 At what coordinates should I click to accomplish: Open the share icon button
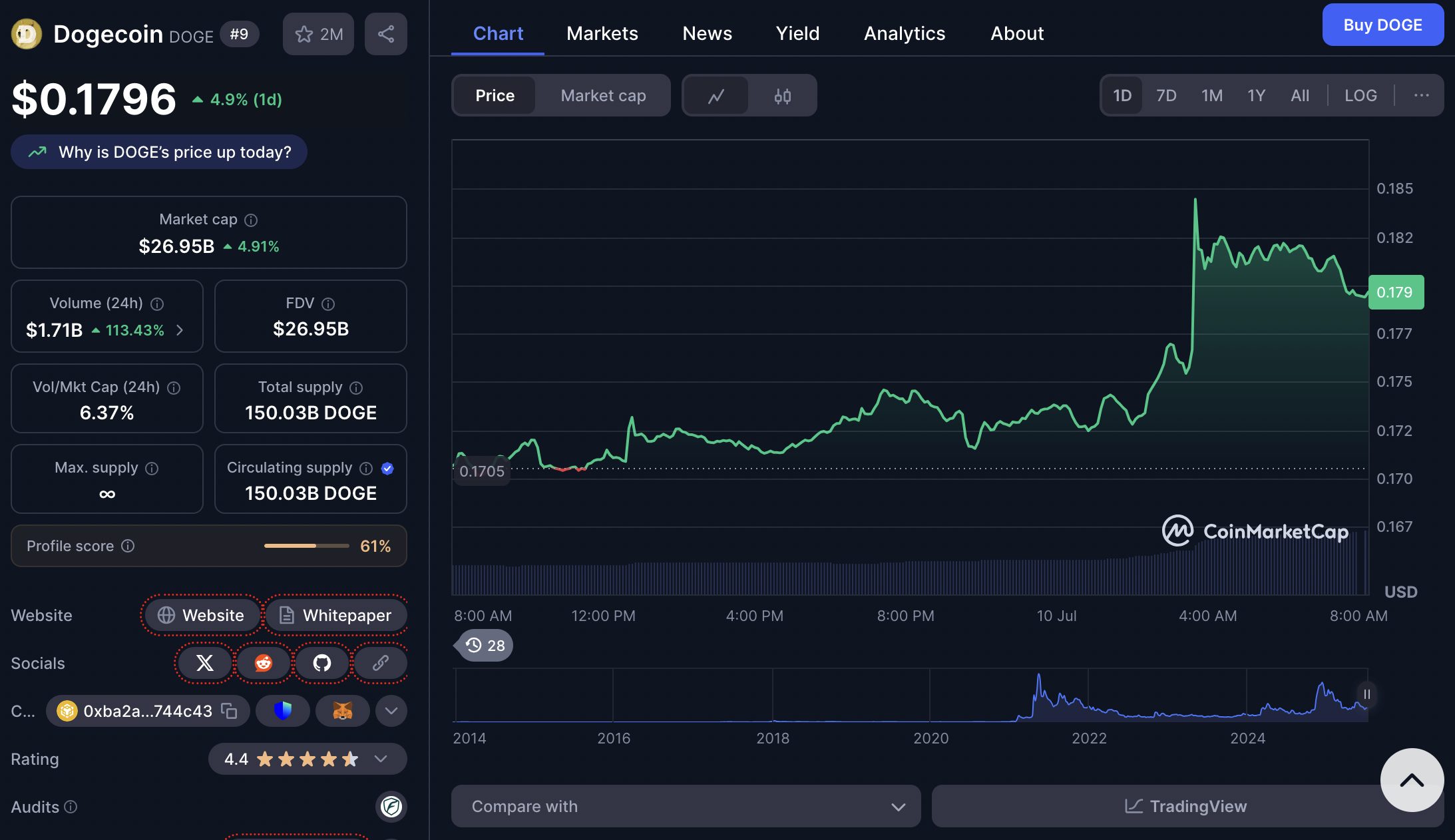386,34
